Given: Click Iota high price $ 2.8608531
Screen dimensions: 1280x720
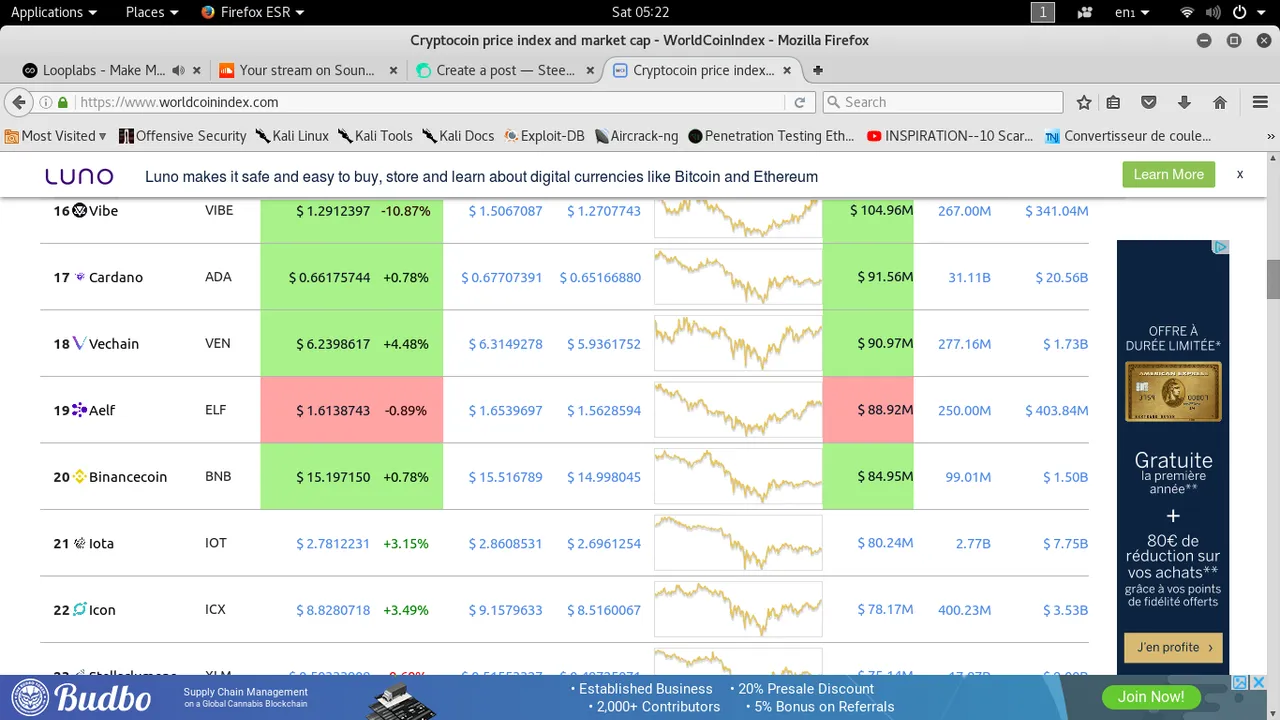Looking at the screenshot, I should point(506,543).
